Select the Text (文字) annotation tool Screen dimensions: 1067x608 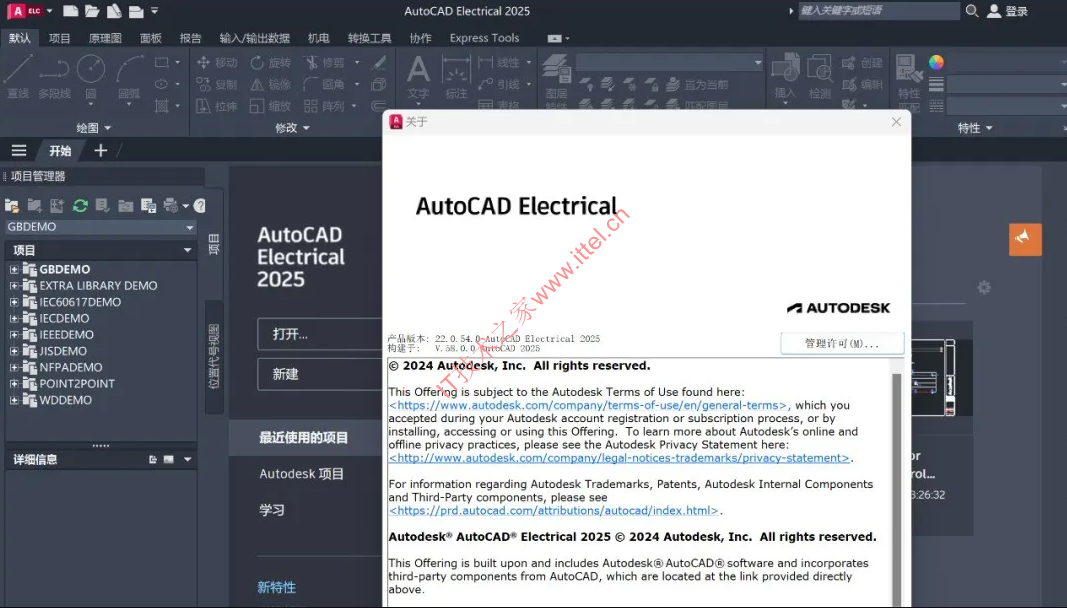pyautogui.click(x=418, y=77)
